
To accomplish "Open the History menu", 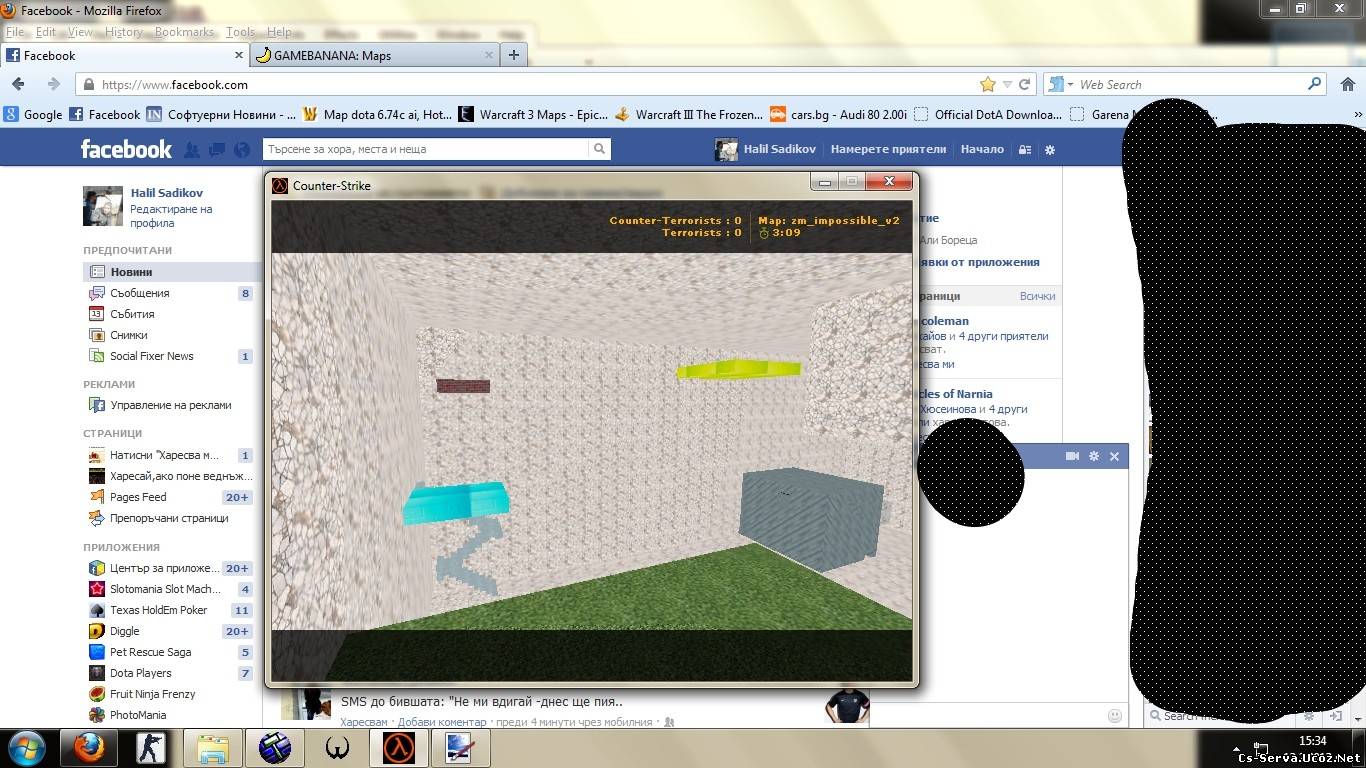I will tap(124, 32).
